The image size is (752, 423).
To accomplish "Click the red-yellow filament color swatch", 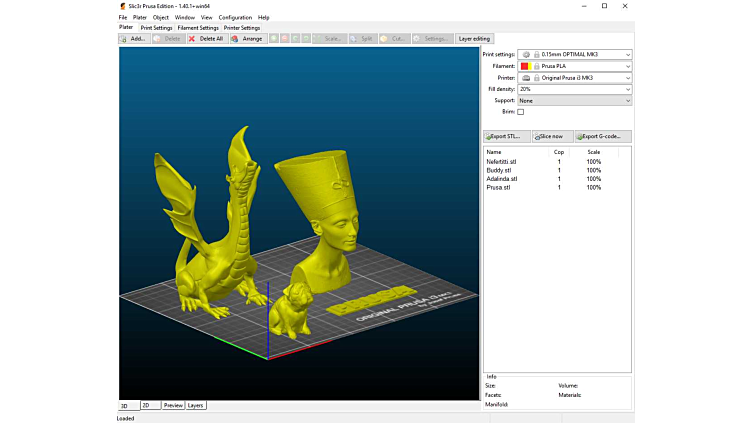I will [x=525, y=66].
